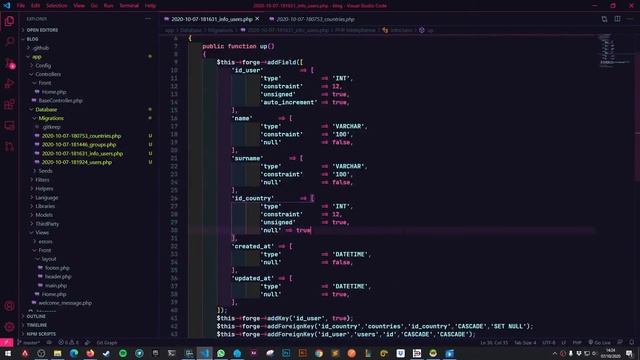
Task: Open Steam from the taskbar
Action: pyautogui.click(x=107, y=353)
